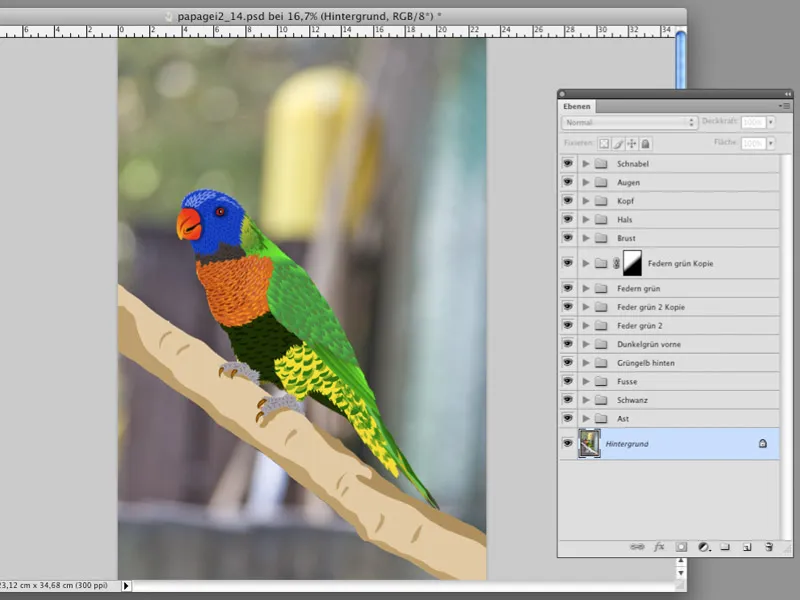Click folder icon of the Kopf group
Image resolution: width=800 pixels, height=600 pixels.
pyautogui.click(x=602, y=201)
